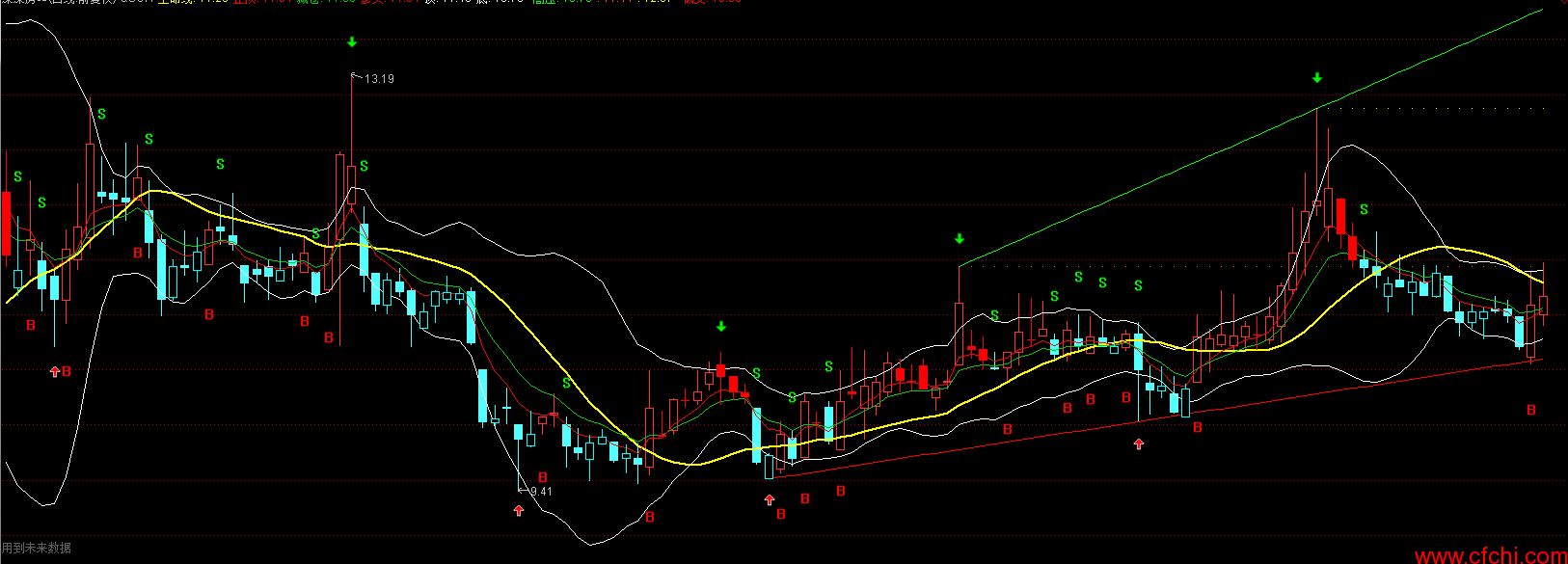Click the green S marker beside the 13.19 spike

pyautogui.click(x=364, y=166)
